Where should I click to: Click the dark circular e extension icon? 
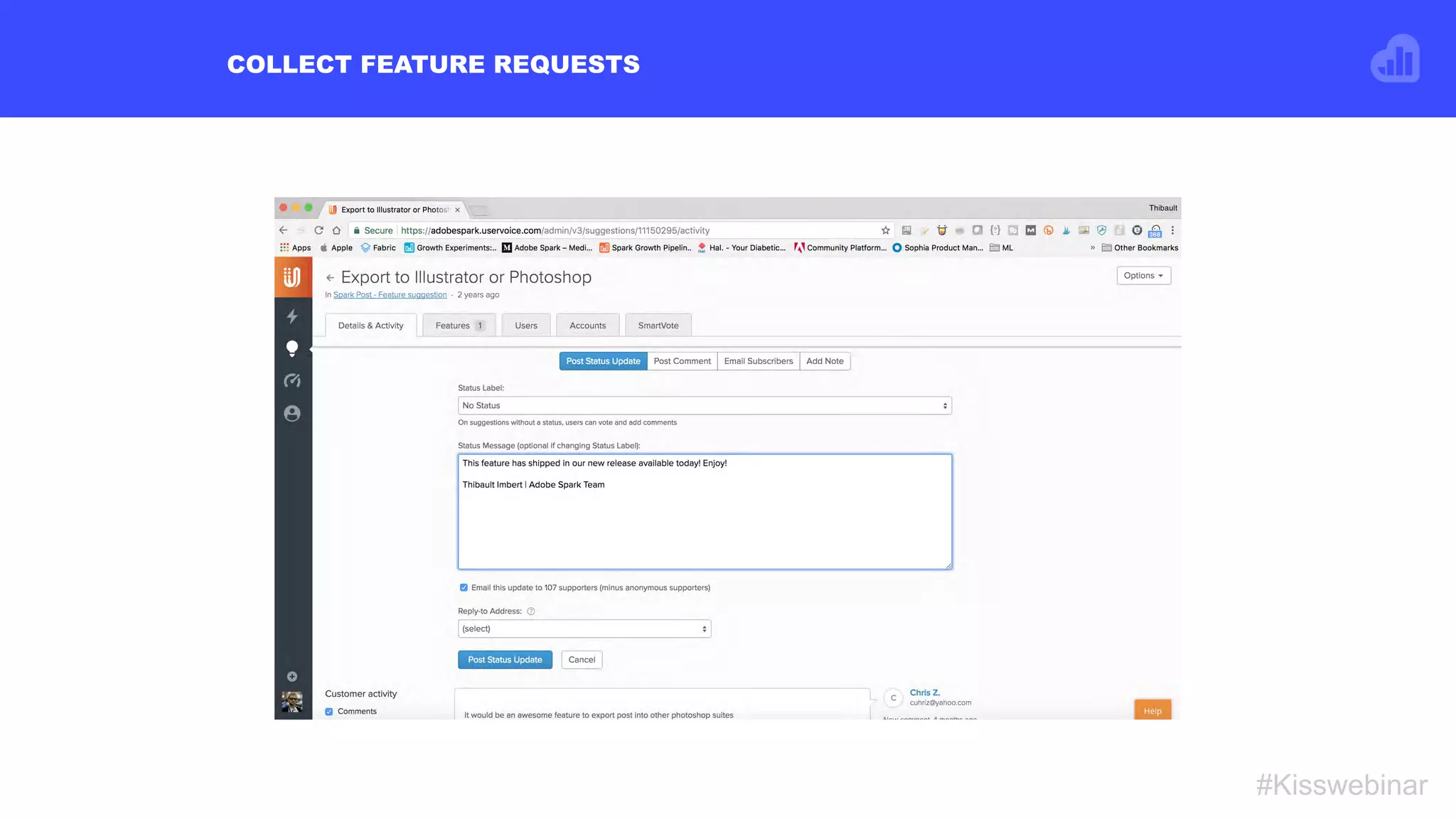[1137, 230]
